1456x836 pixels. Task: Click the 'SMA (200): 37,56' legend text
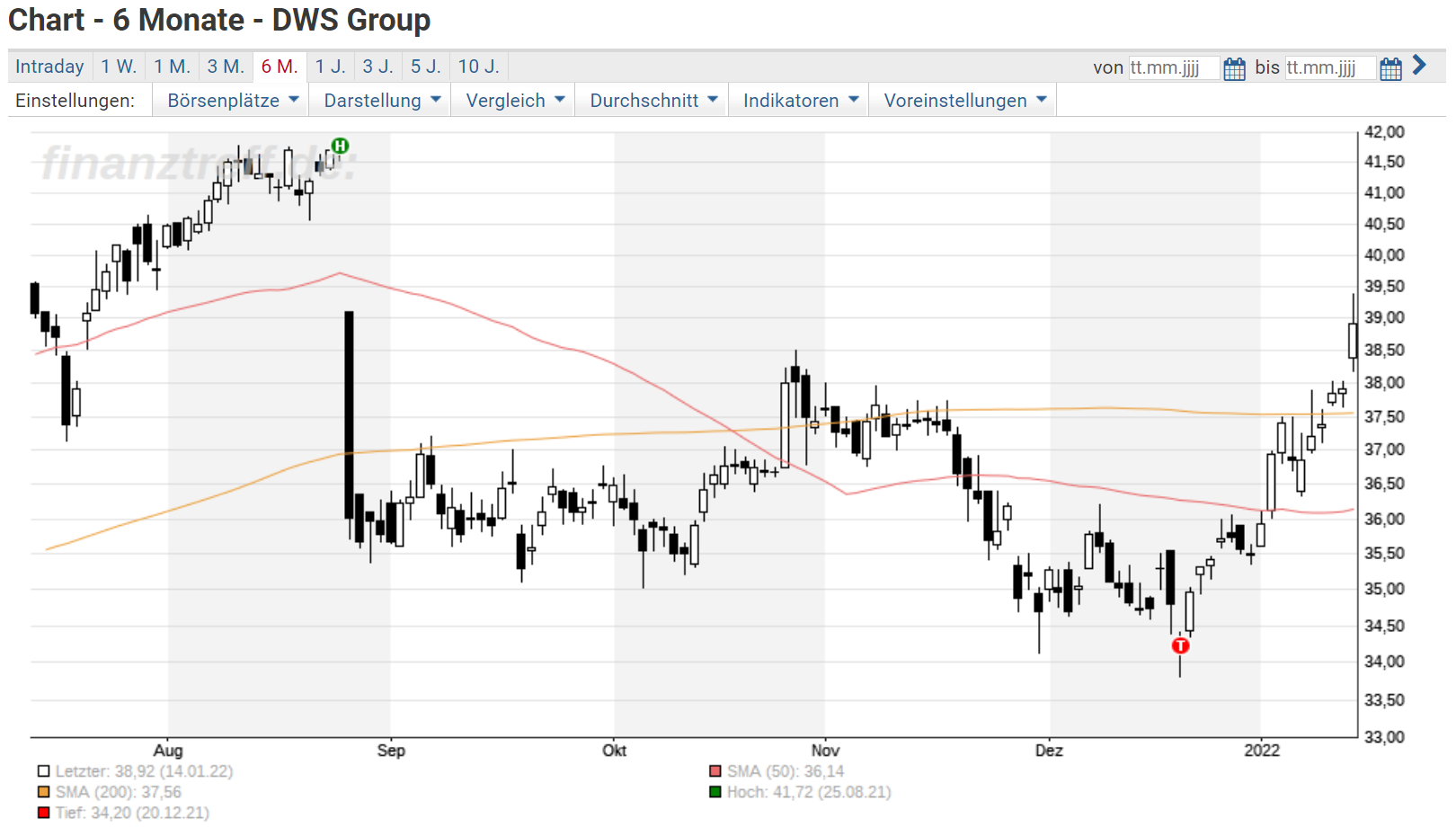click(119, 792)
